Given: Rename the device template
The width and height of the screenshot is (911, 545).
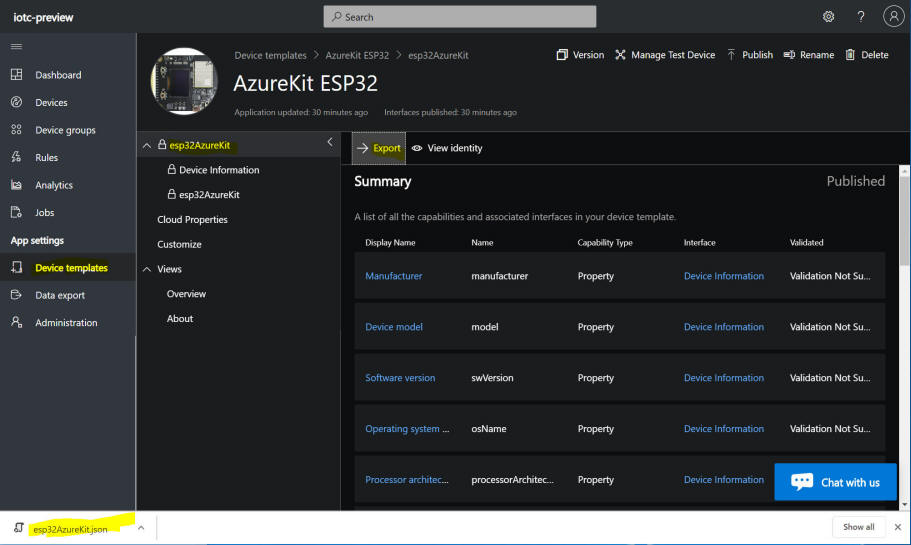Looking at the screenshot, I should coord(809,55).
